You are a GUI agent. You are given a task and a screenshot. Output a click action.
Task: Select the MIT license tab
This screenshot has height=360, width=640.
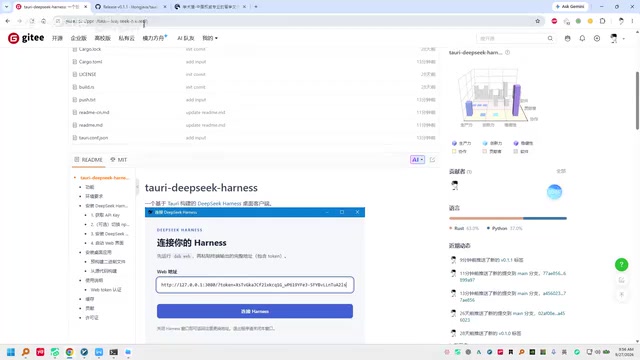tap(119, 160)
